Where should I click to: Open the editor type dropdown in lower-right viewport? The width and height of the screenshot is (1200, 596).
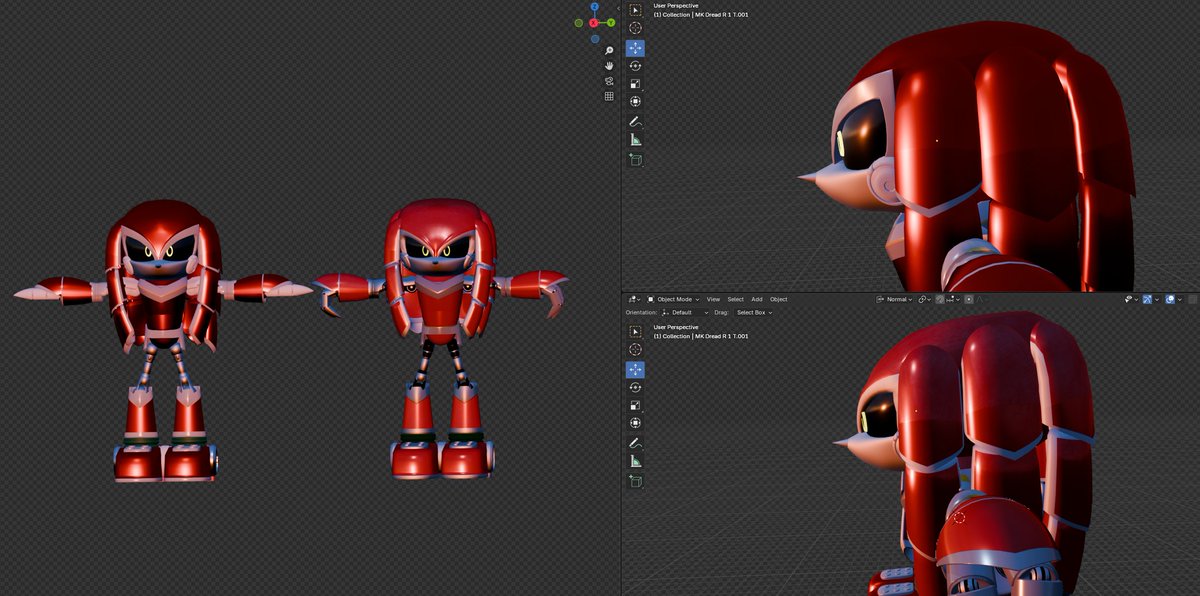[633, 299]
